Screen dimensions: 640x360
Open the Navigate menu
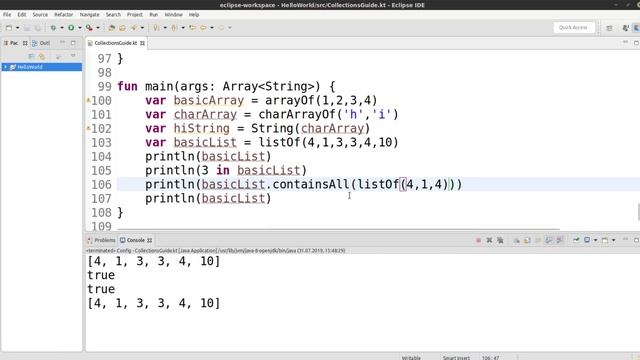pyautogui.click(x=89, y=14)
